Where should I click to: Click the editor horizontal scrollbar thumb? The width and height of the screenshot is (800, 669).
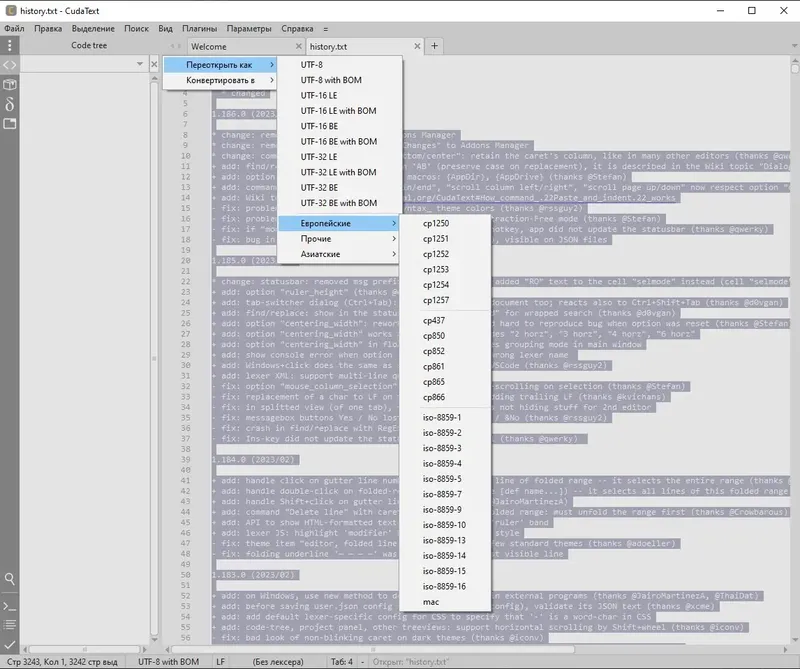pyautogui.click(x=373, y=650)
